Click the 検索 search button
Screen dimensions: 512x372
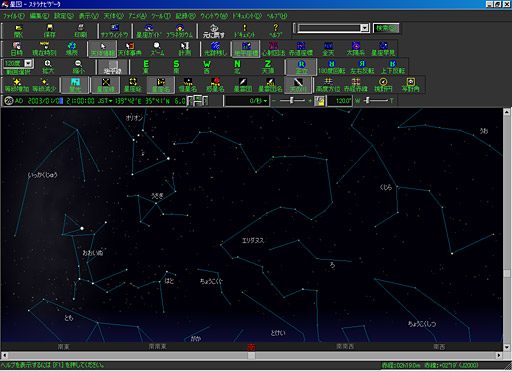386,28
